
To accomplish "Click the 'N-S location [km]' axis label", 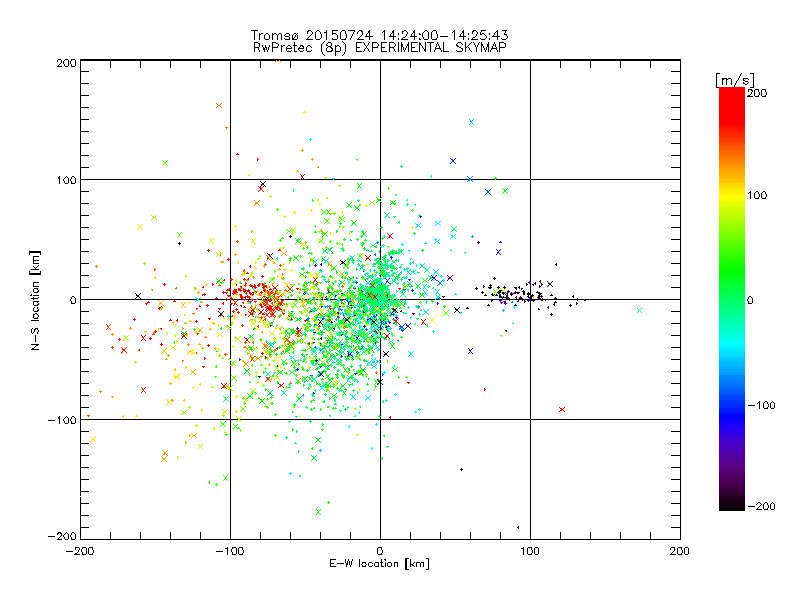I will pyautogui.click(x=35, y=301).
